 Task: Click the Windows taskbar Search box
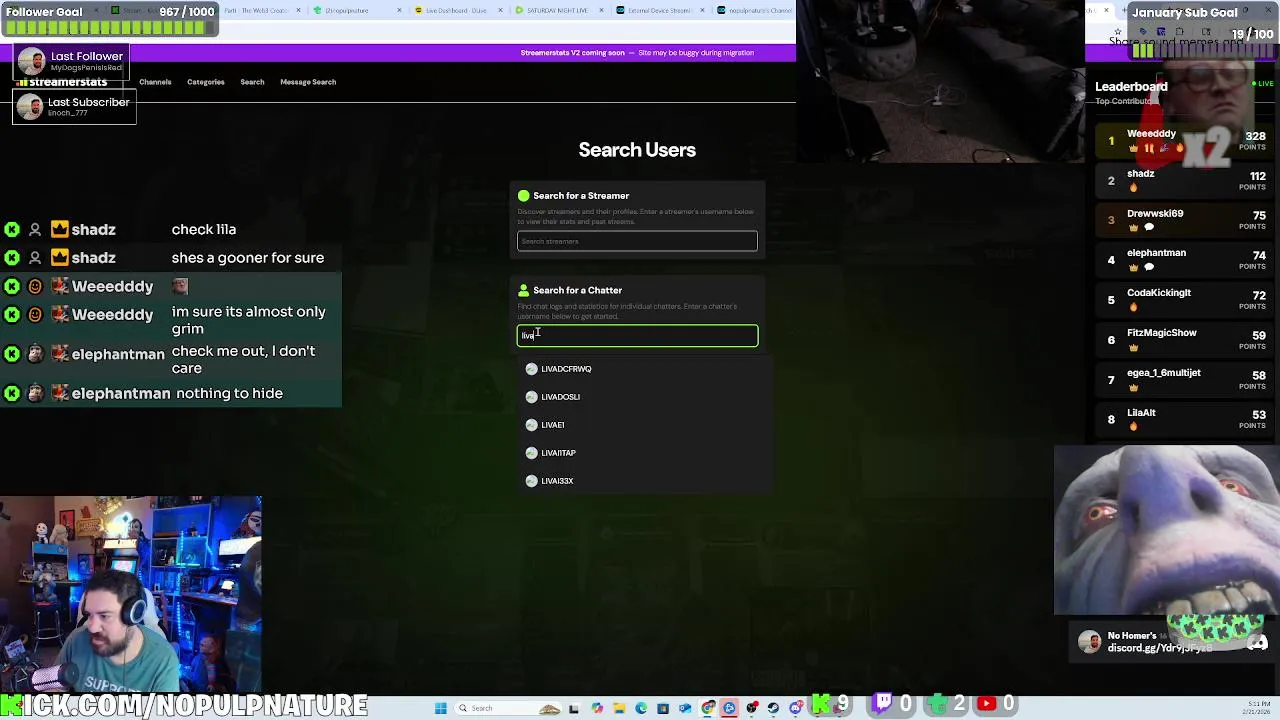(x=508, y=708)
